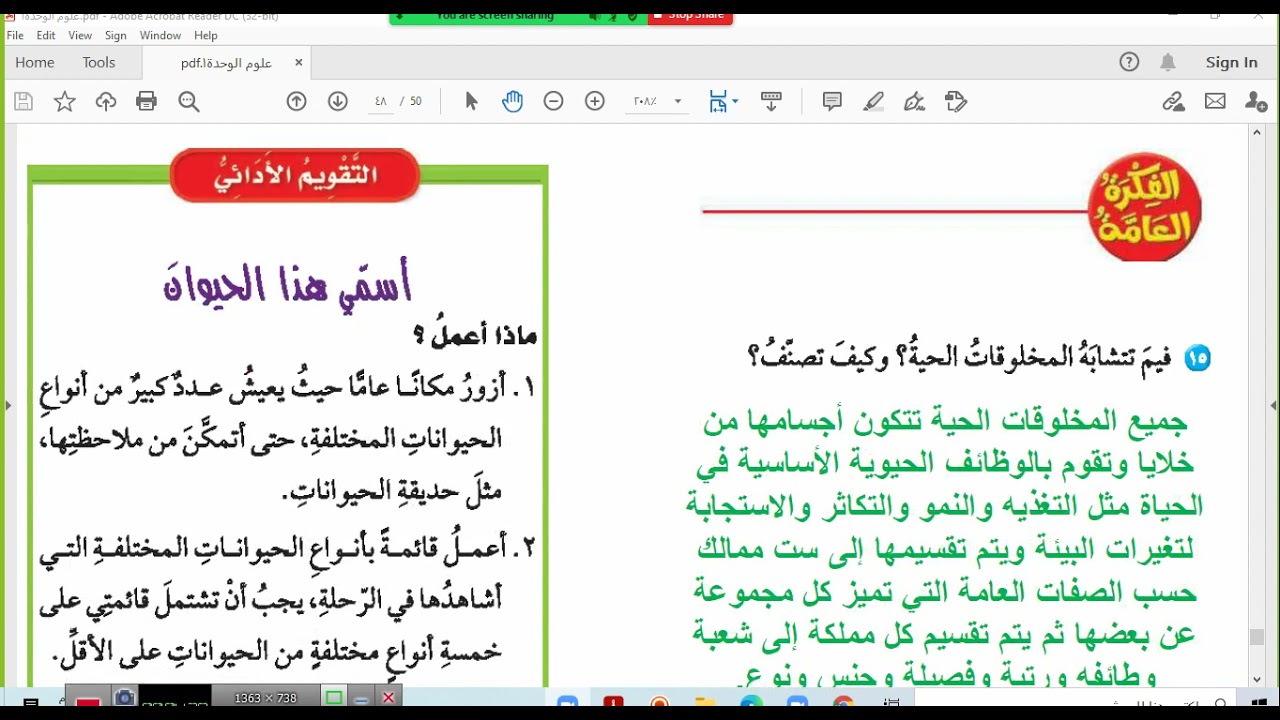Select the arrow selection tool
The width and height of the screenshot is (1280, 720).
tap(471, 101)
